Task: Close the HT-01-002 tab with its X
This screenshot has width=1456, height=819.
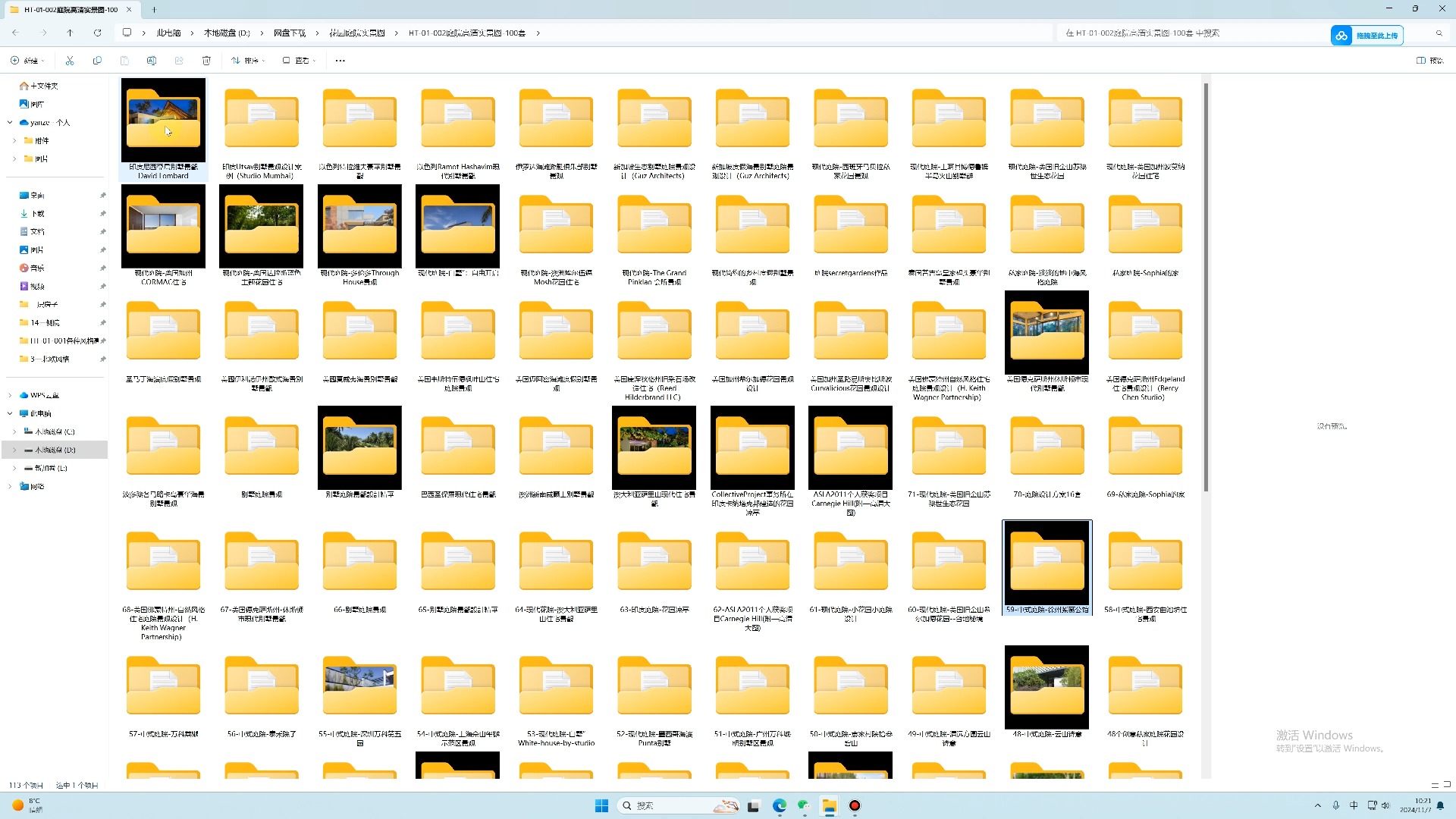Action: (129, 10)
